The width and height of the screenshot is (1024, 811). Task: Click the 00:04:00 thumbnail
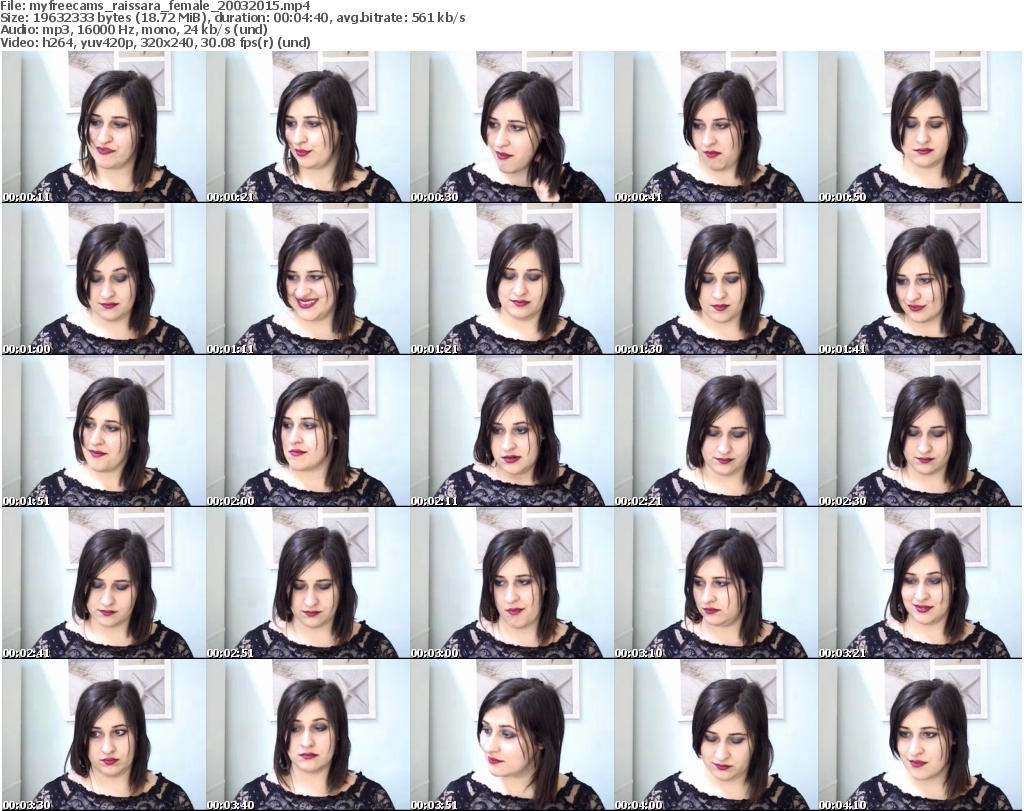(x=715, y=735)
